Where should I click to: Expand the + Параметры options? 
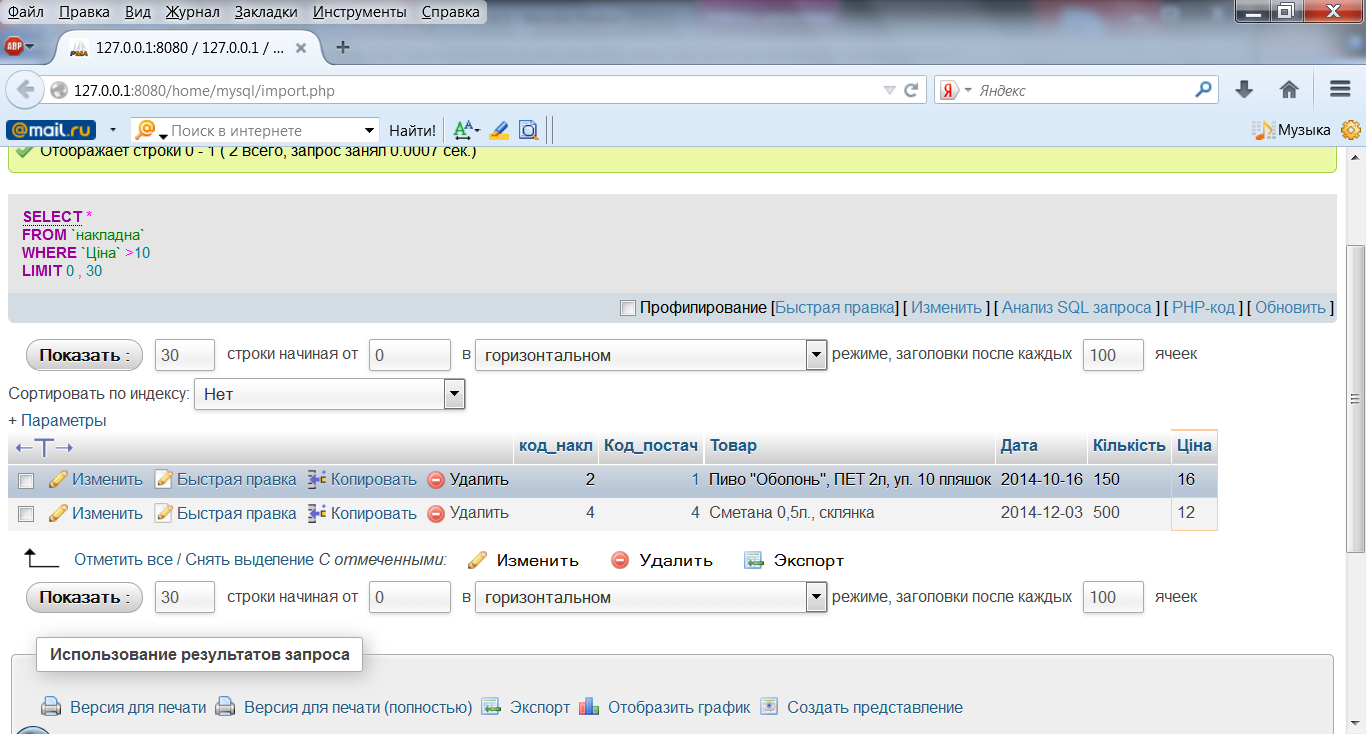(x=57, y=421)
